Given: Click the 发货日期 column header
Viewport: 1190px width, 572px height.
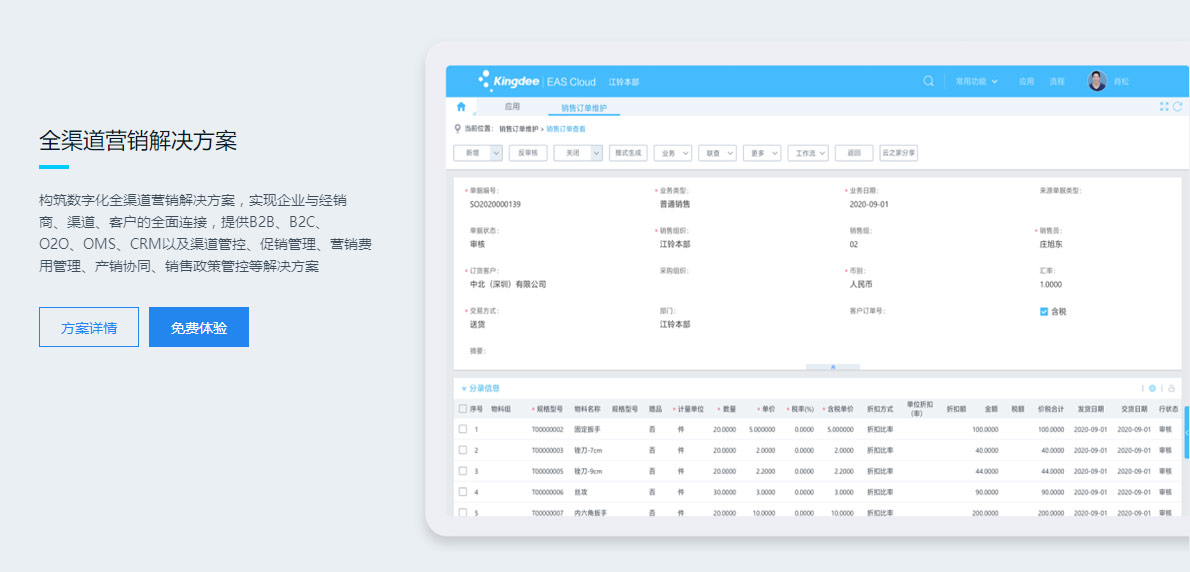Looking at the screenshot, I should pyautogui.click(x=1091, y=409).
